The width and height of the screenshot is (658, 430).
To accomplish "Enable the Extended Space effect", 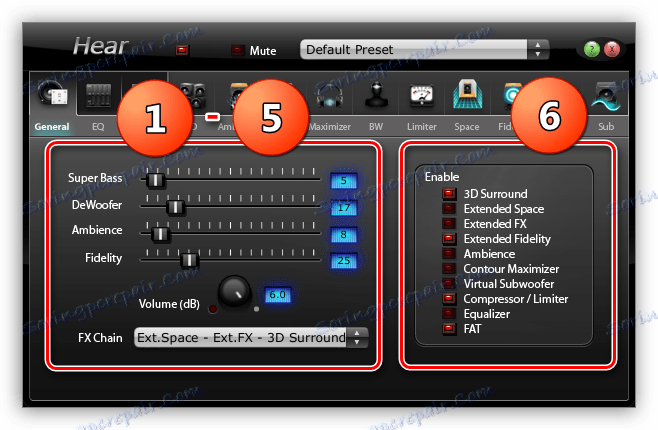I will point(449,208).
